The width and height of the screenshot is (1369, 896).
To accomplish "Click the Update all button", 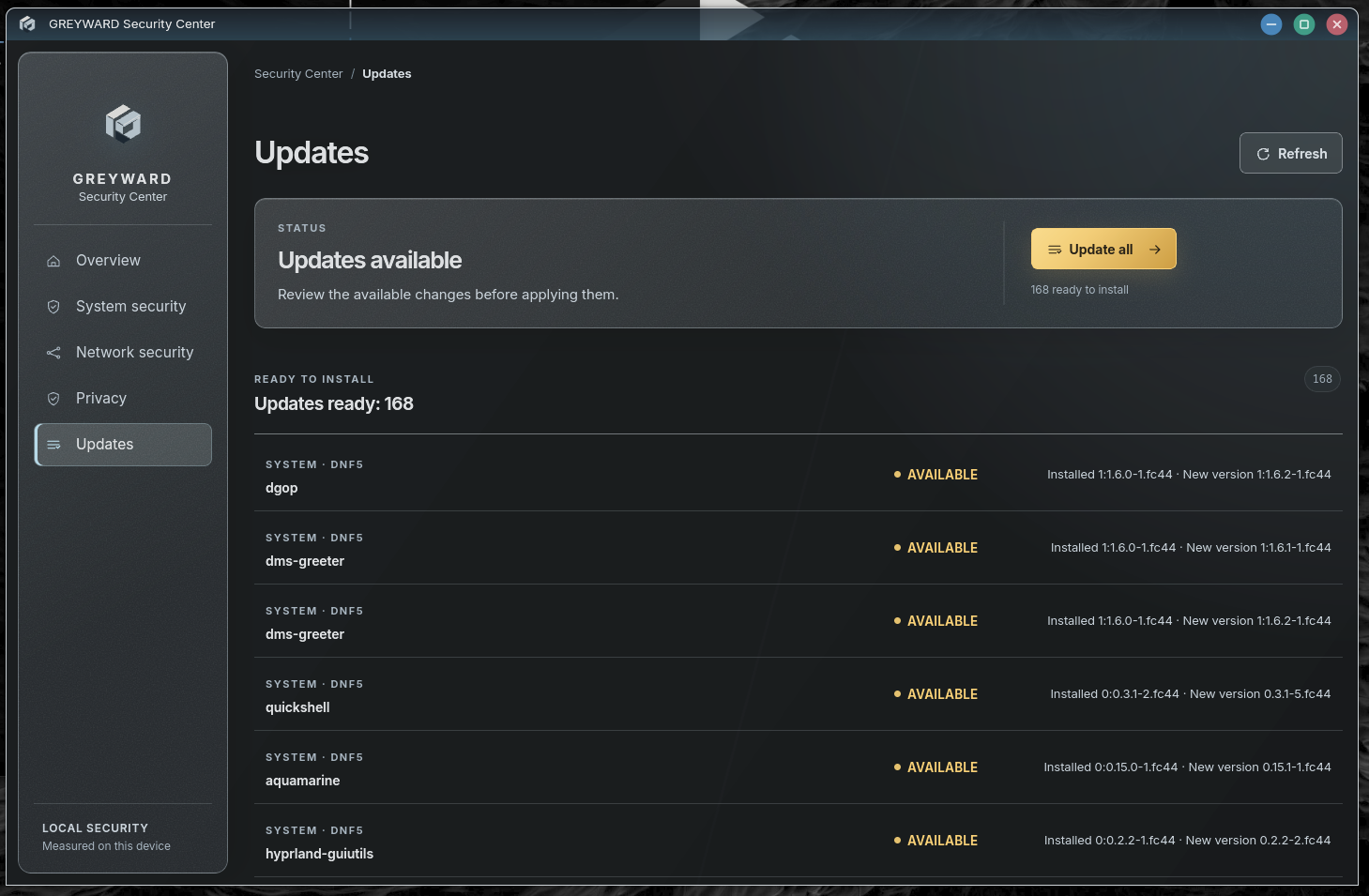I will (1103, 250).
